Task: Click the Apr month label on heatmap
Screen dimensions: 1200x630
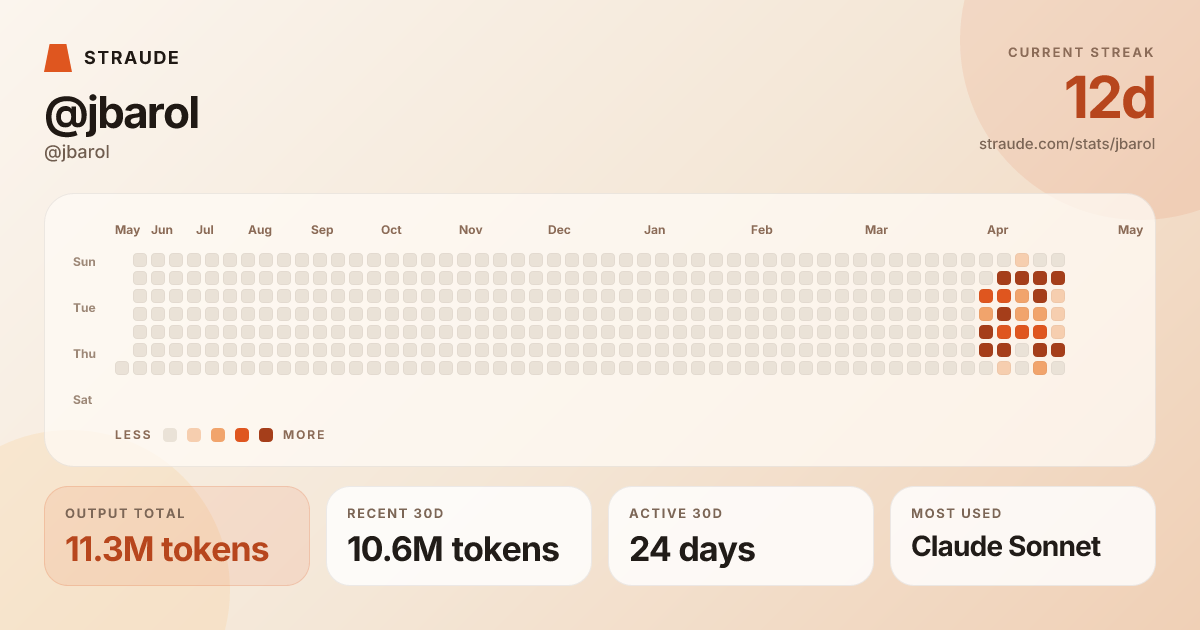Action: pos(997,230)
